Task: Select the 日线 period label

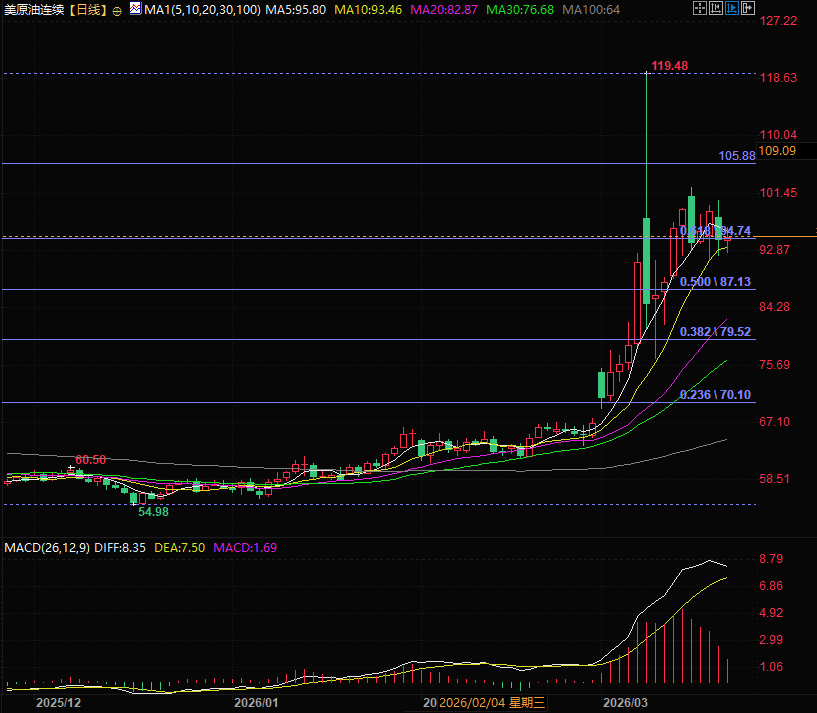Action: click(x=89, y=10)
